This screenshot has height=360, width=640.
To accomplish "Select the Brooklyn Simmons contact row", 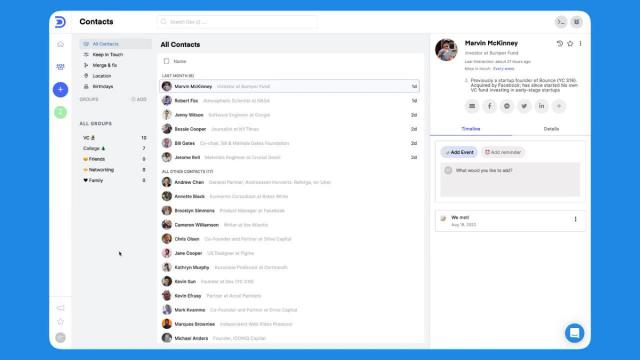I will (289, 211).
